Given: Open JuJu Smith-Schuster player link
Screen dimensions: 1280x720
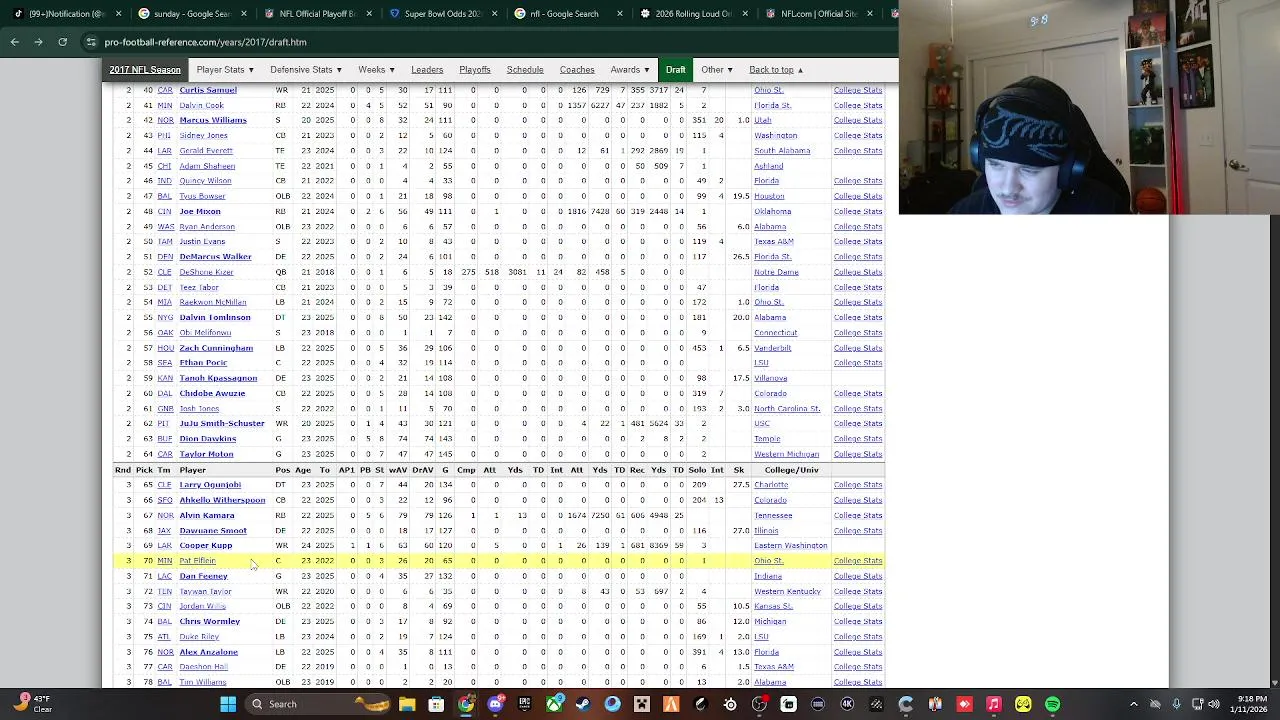Looking at the screenshot, I should coord(222,424).
